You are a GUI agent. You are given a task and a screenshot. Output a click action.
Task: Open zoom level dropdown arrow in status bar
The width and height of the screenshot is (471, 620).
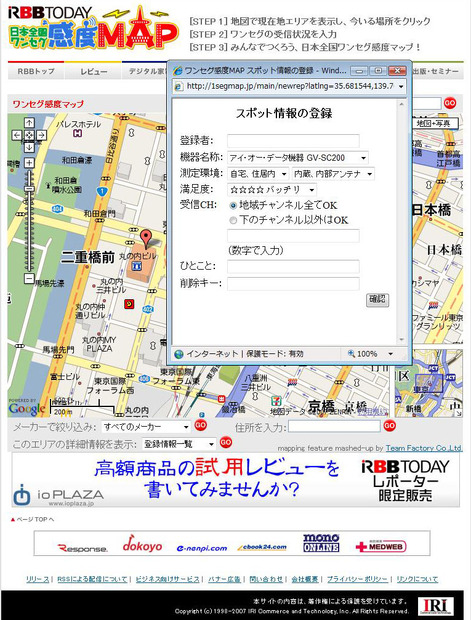click(391, 354)
